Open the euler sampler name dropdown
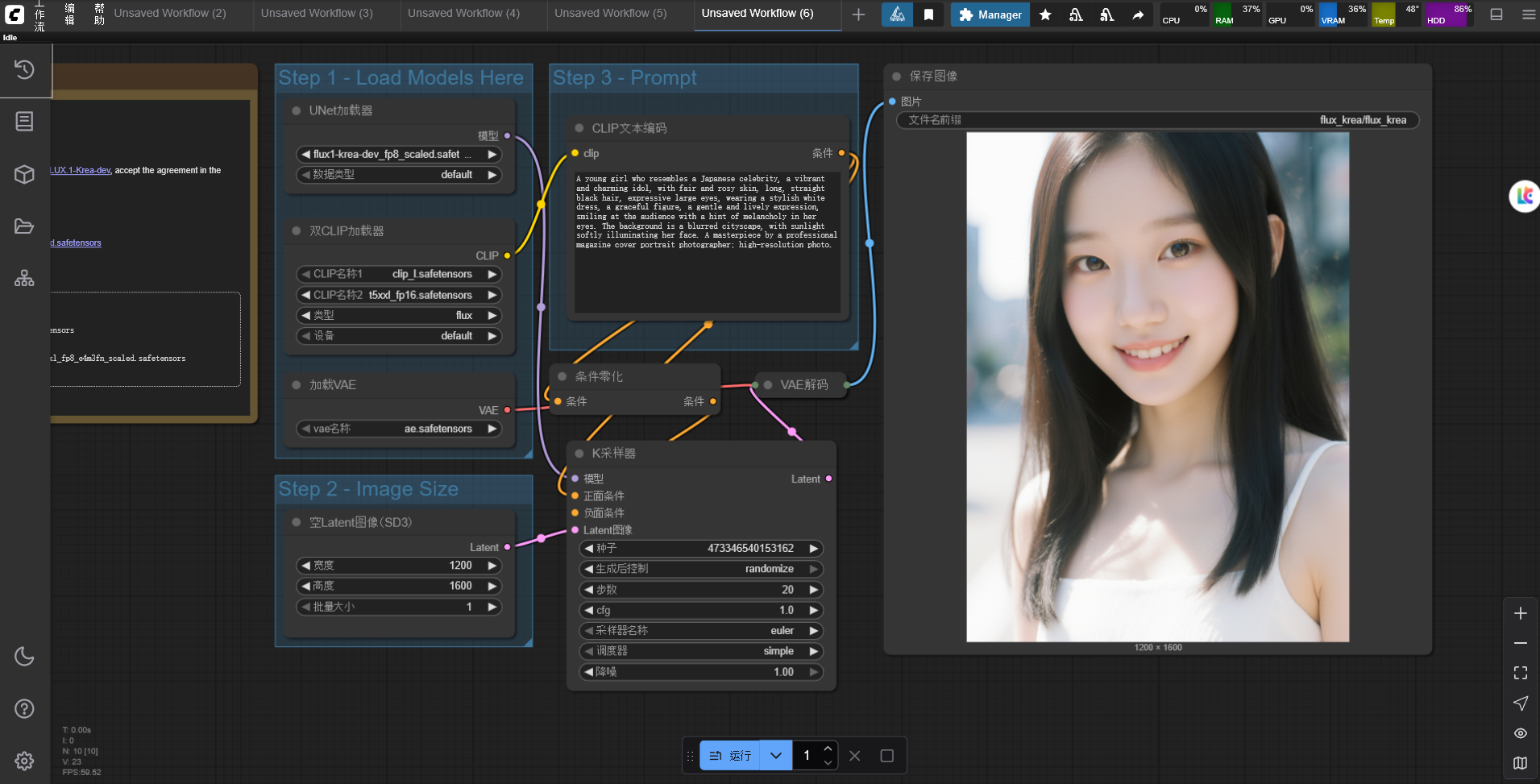This screenshot has width=1540, height=784. (x=701, y=631)
